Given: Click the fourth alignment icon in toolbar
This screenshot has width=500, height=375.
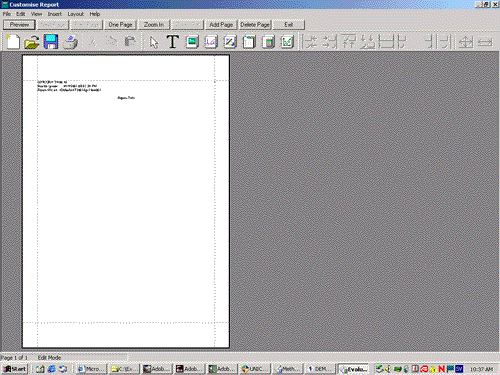Looking at the screenshot, I should pos(368,42).
